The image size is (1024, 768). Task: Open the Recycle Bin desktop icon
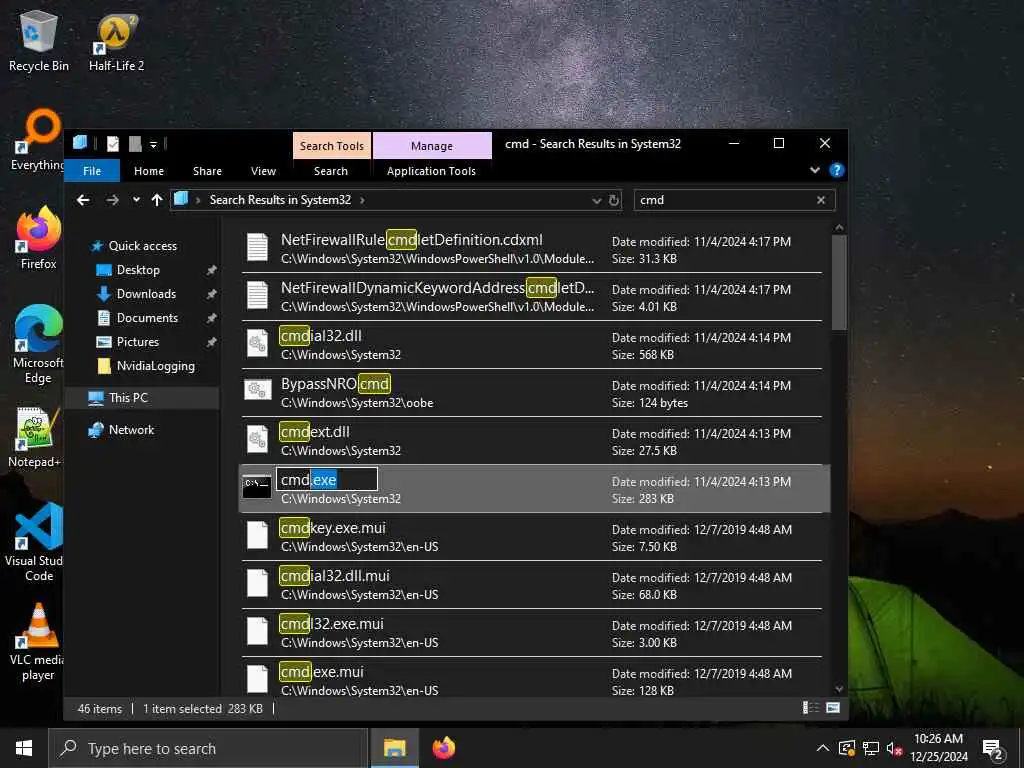point(39,41)
